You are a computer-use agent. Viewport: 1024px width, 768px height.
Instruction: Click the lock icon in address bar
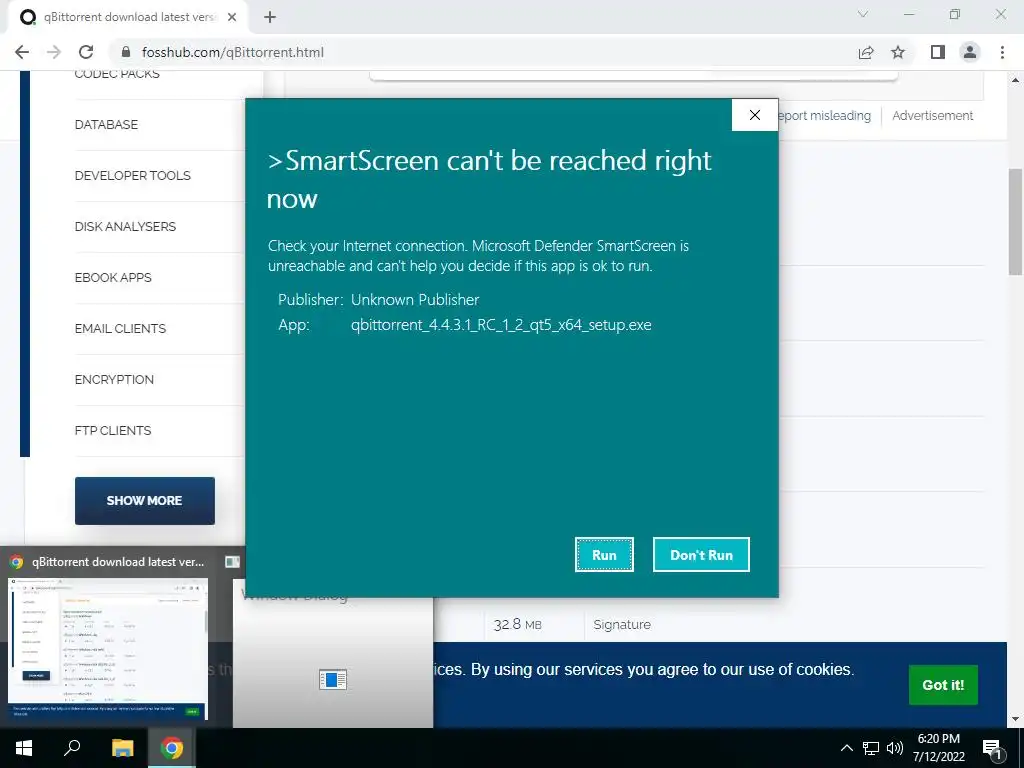(x=127, y=52)
